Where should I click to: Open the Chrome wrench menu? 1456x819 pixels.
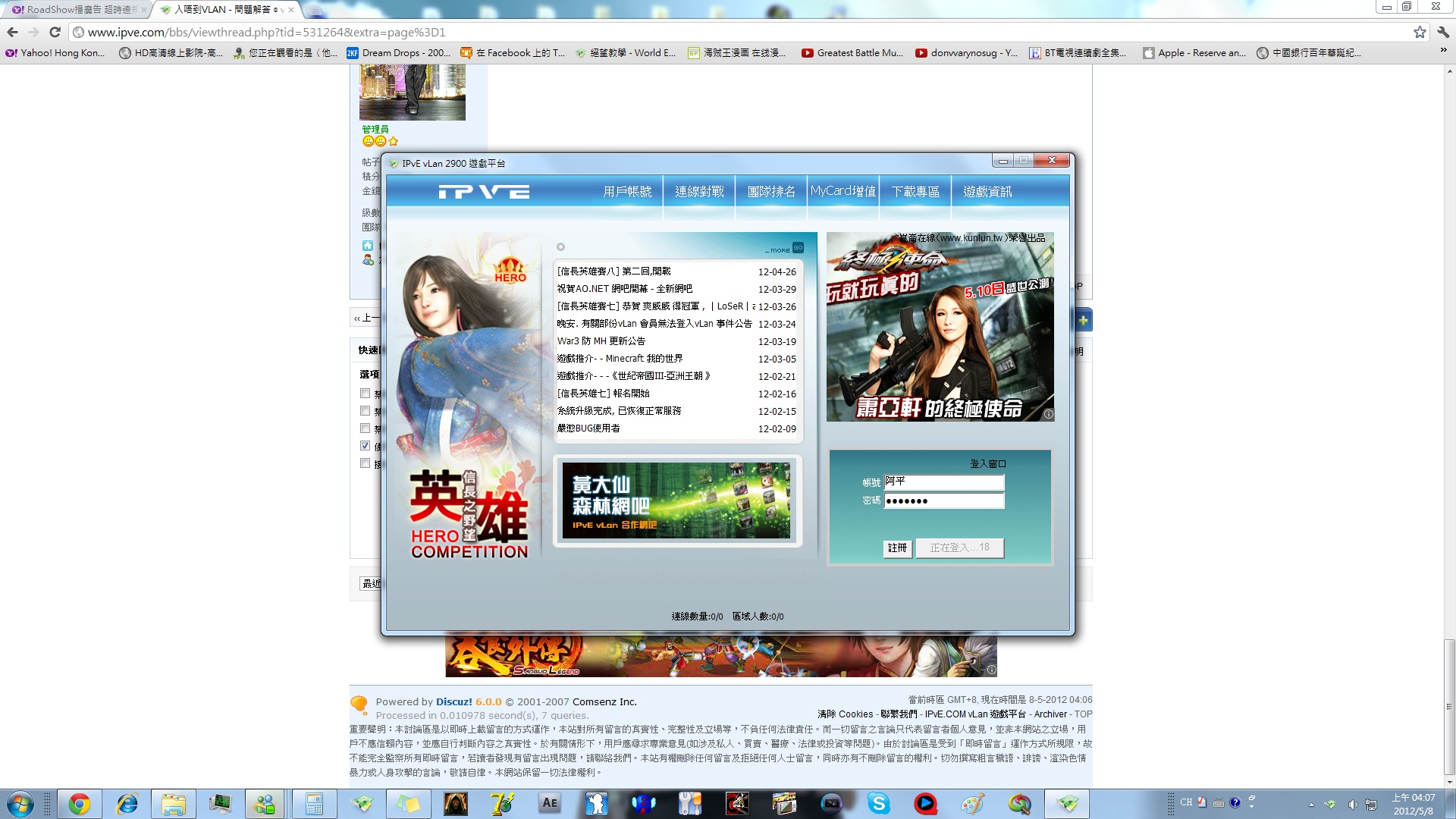coord(1443,32)
